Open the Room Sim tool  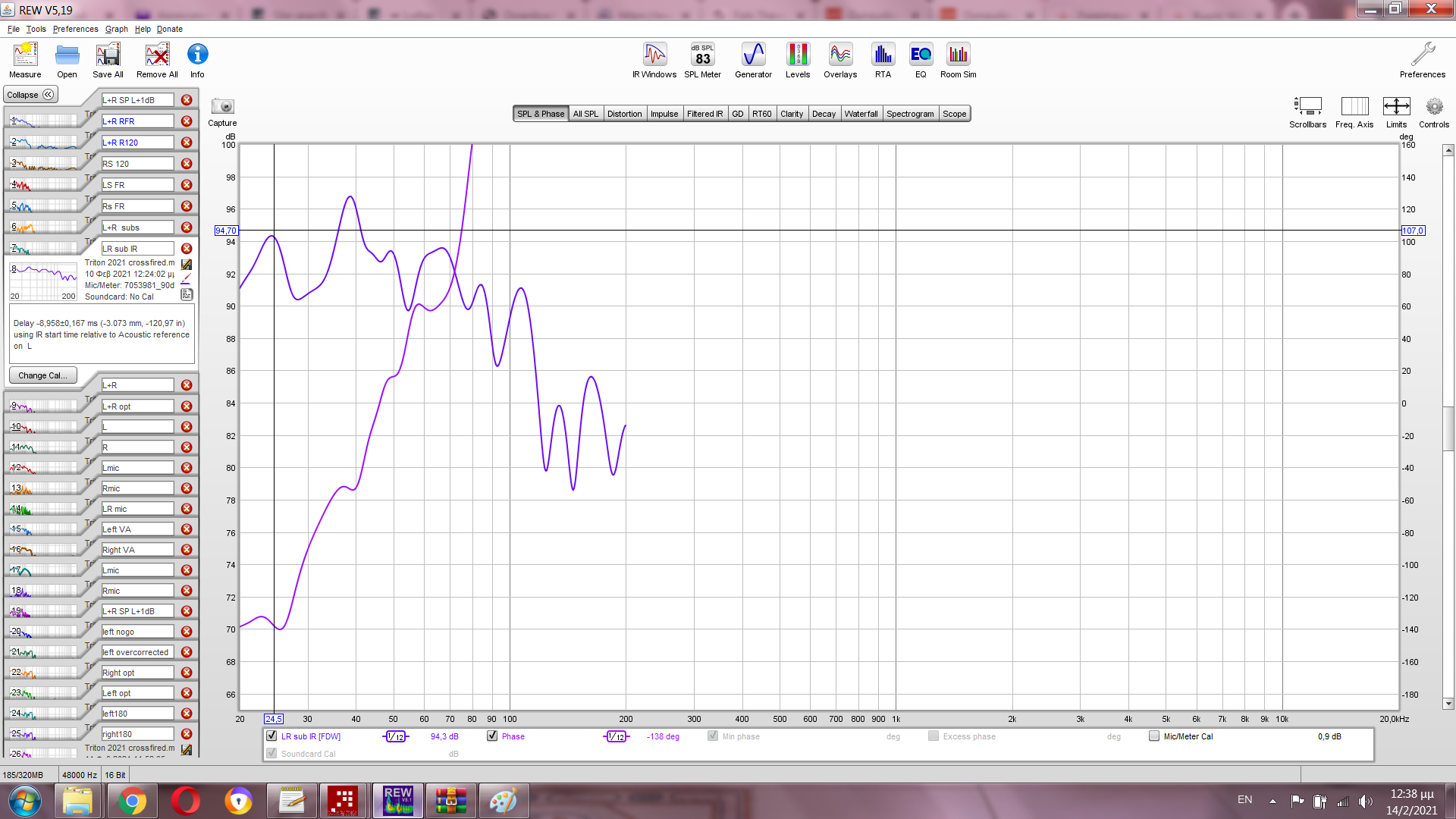tap(958, 55)
